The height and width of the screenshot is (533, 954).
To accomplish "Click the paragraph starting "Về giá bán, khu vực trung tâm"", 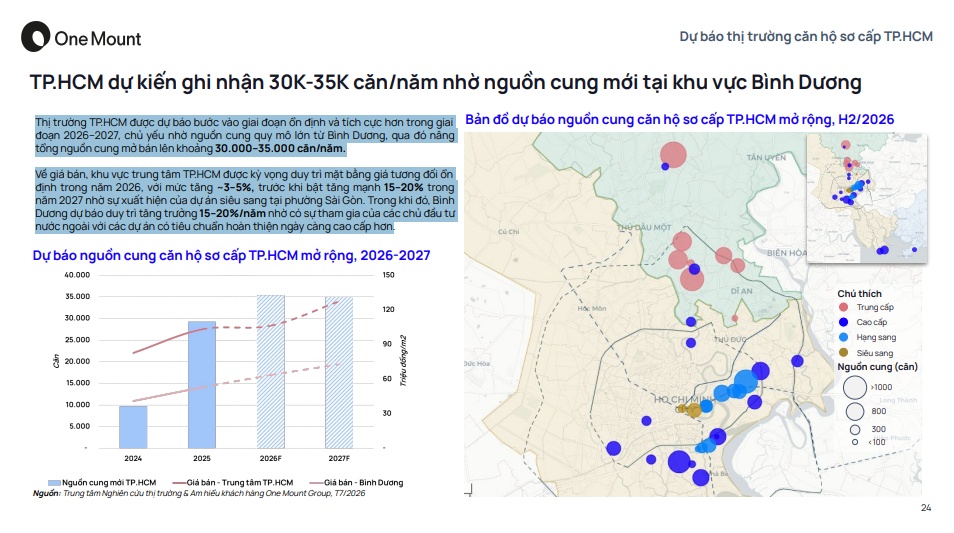I will point(245,200).
